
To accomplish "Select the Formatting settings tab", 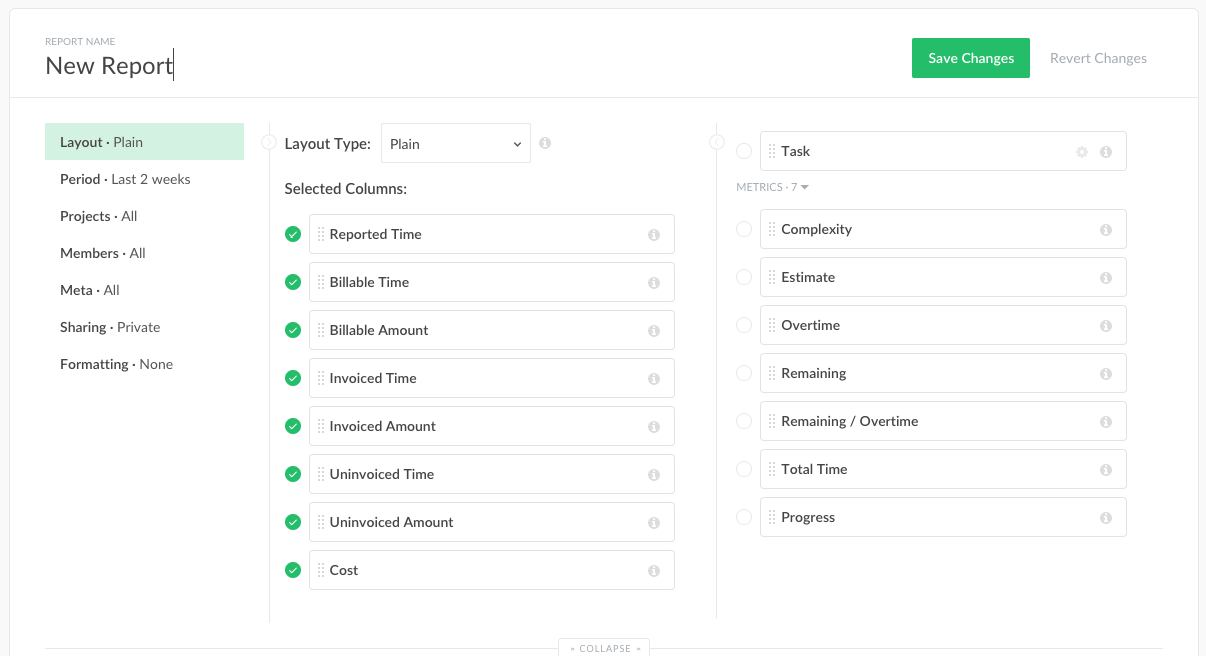I will pos(116,364).
